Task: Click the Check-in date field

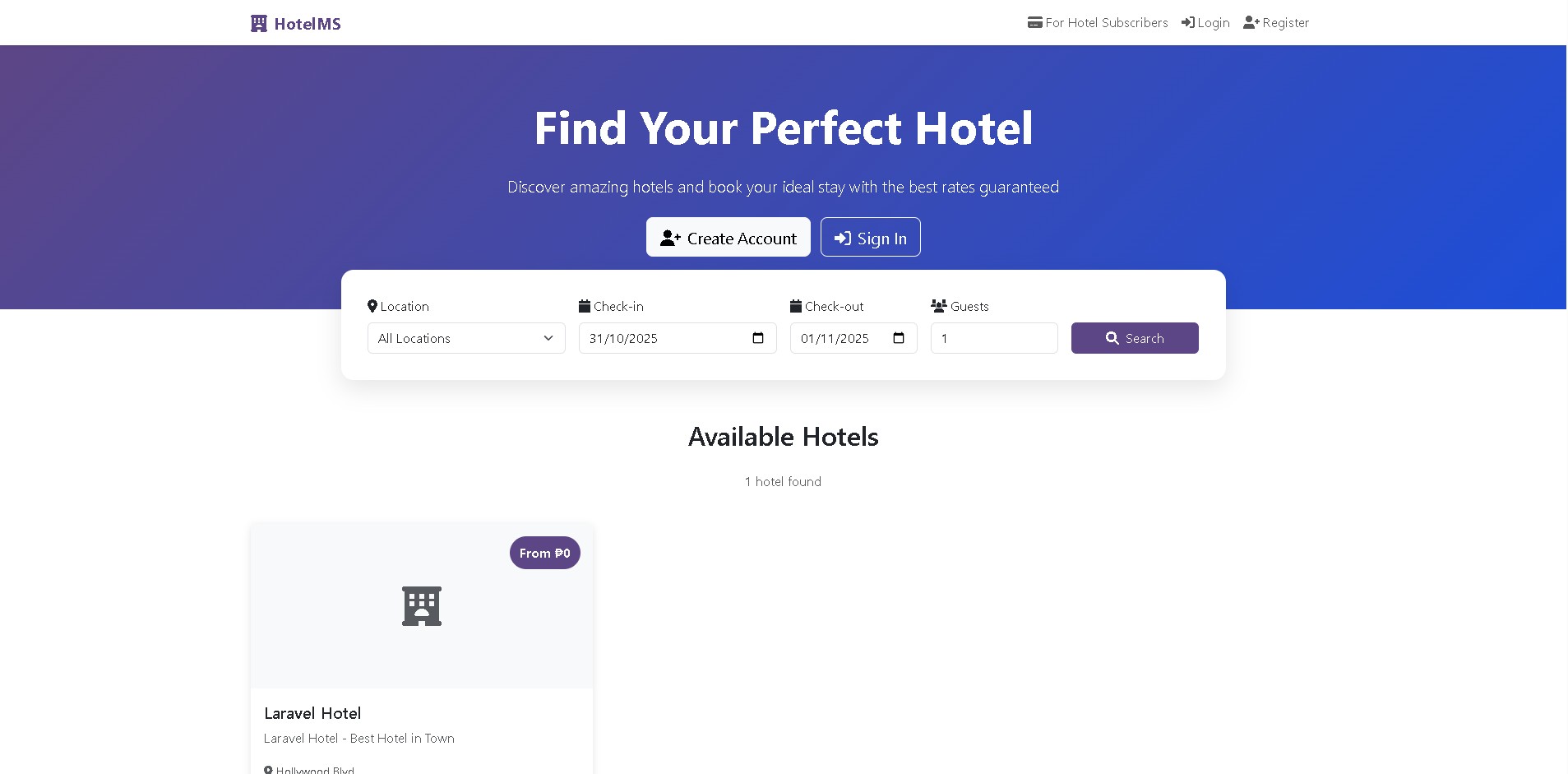Action: [x=658, y=338]
